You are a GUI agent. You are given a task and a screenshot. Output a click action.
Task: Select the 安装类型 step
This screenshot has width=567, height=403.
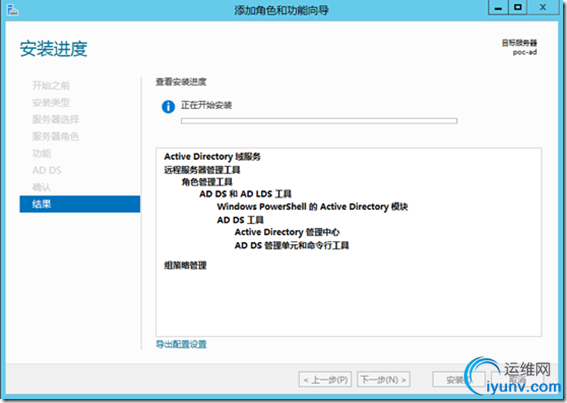point(51,103)
